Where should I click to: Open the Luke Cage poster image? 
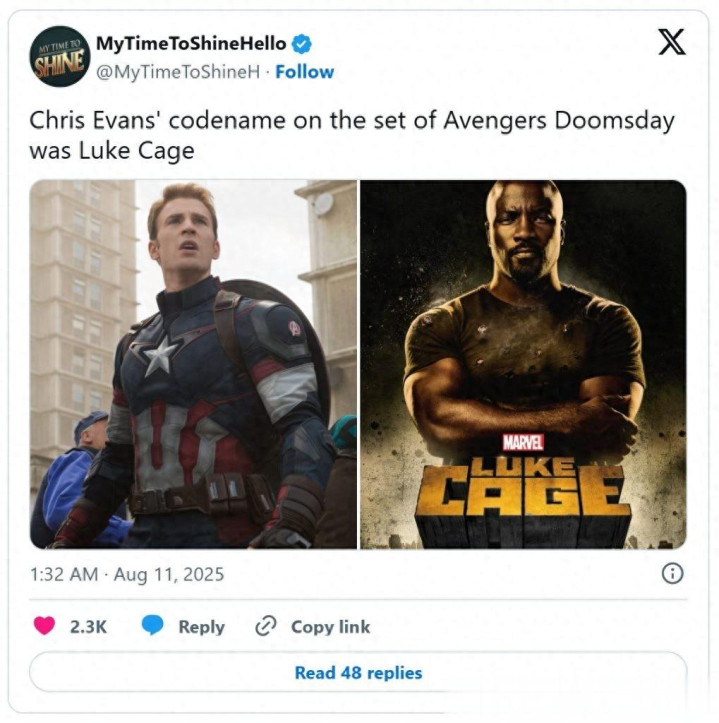[523, 364]
